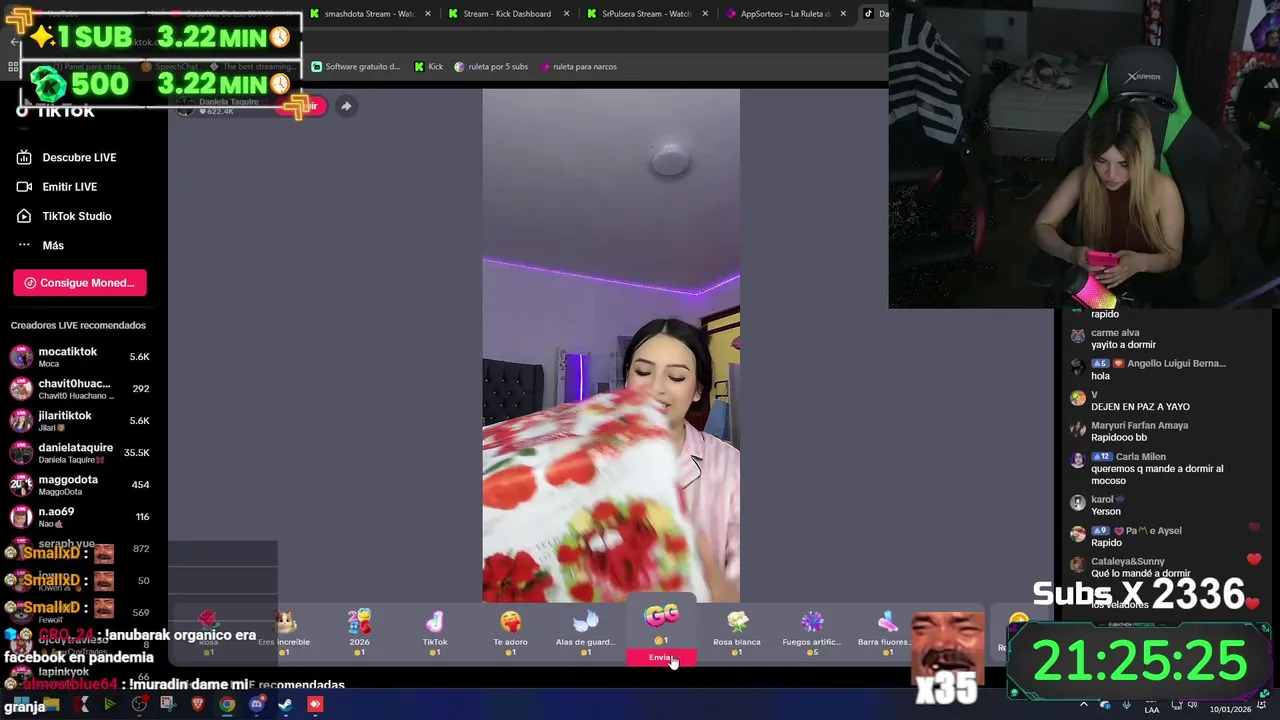Open TikTok Studio from the sidebar
1280x720 pixels.
64,216
